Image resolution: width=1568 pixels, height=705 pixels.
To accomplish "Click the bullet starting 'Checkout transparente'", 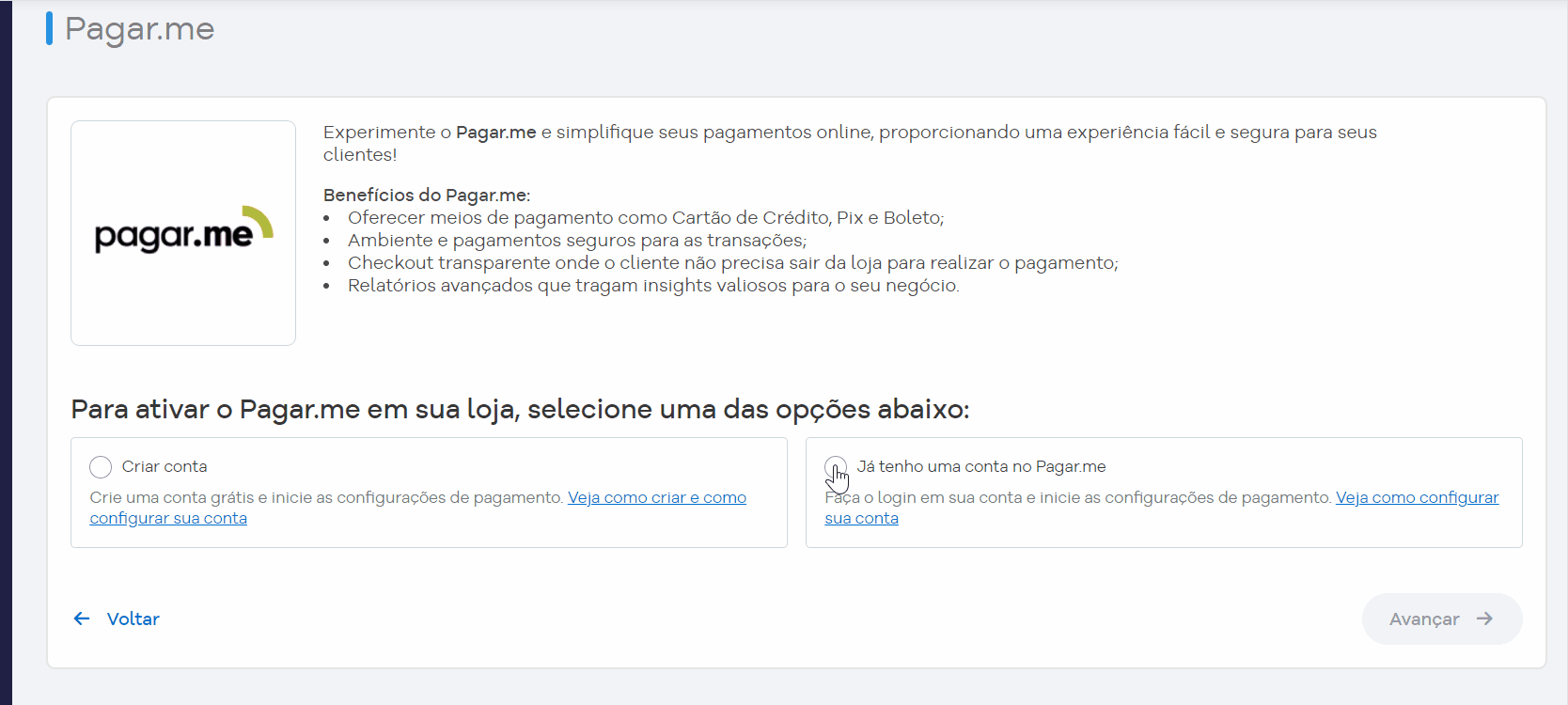I will [733, 263].
